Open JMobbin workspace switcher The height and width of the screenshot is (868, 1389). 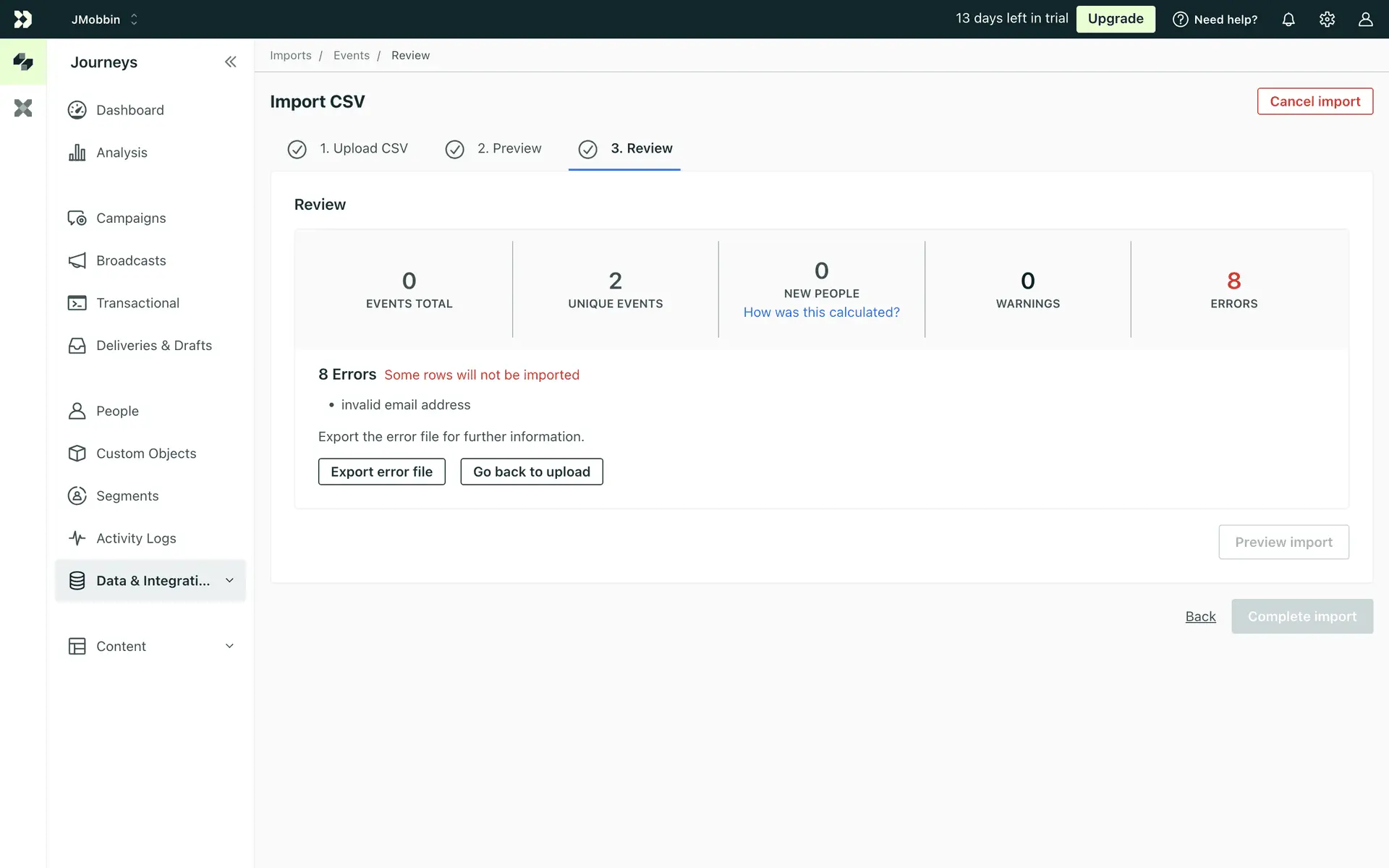104,20
